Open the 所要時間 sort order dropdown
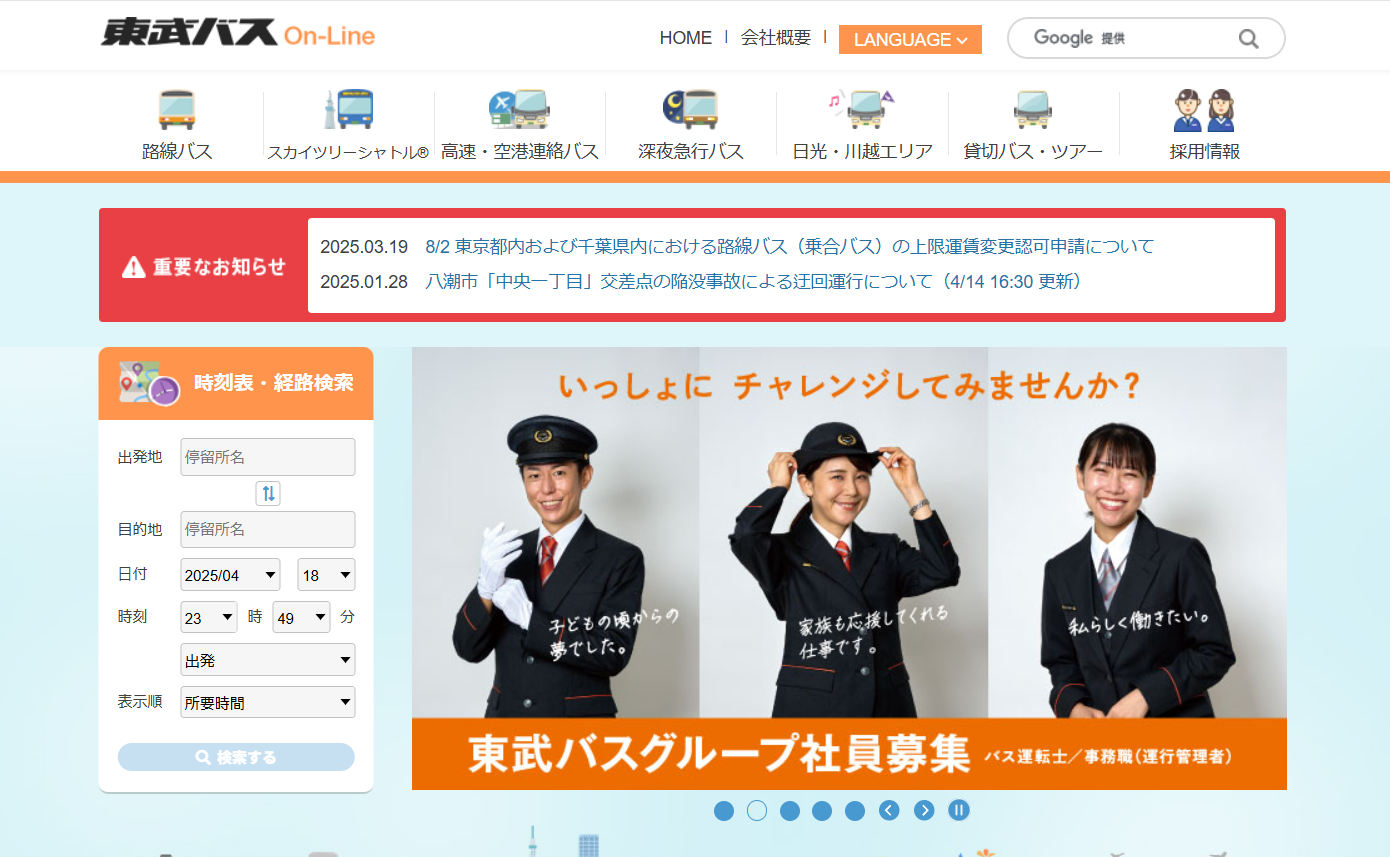The width and height of the screenshot is (1390, 857). [268, 702]
